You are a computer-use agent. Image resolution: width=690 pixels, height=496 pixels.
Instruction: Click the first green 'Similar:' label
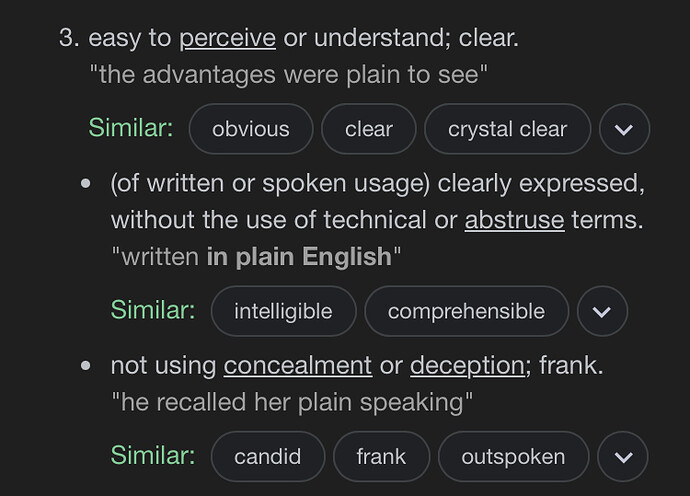coord(131,128)
